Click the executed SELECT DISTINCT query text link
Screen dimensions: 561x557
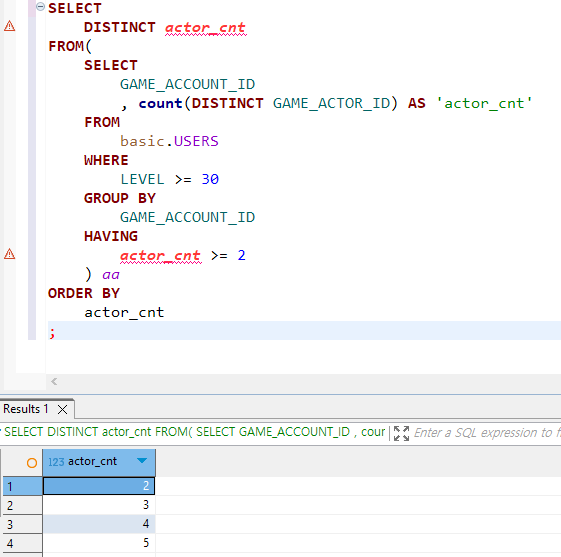(194, 432)
